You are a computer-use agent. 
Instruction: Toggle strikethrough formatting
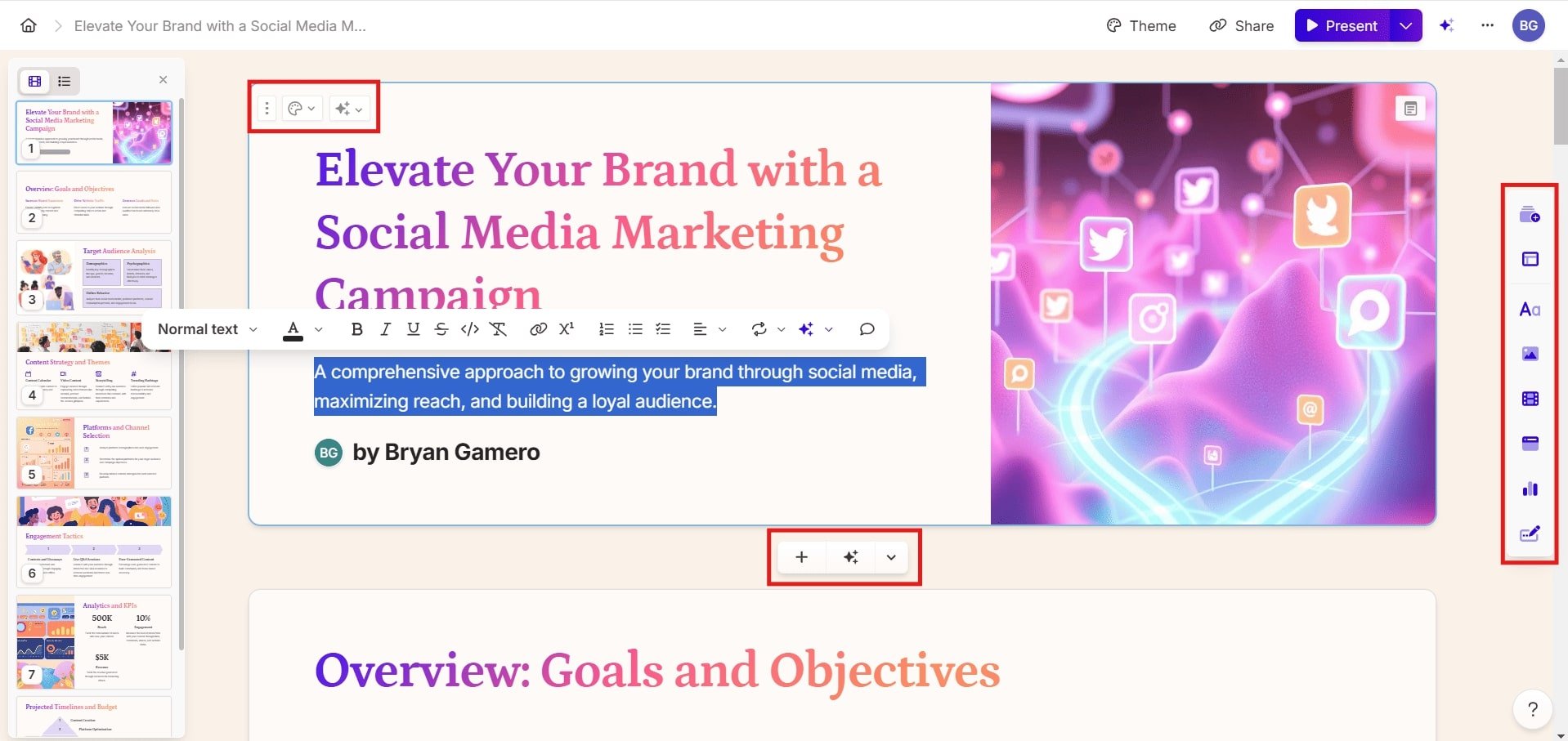(x=441, y=329)
